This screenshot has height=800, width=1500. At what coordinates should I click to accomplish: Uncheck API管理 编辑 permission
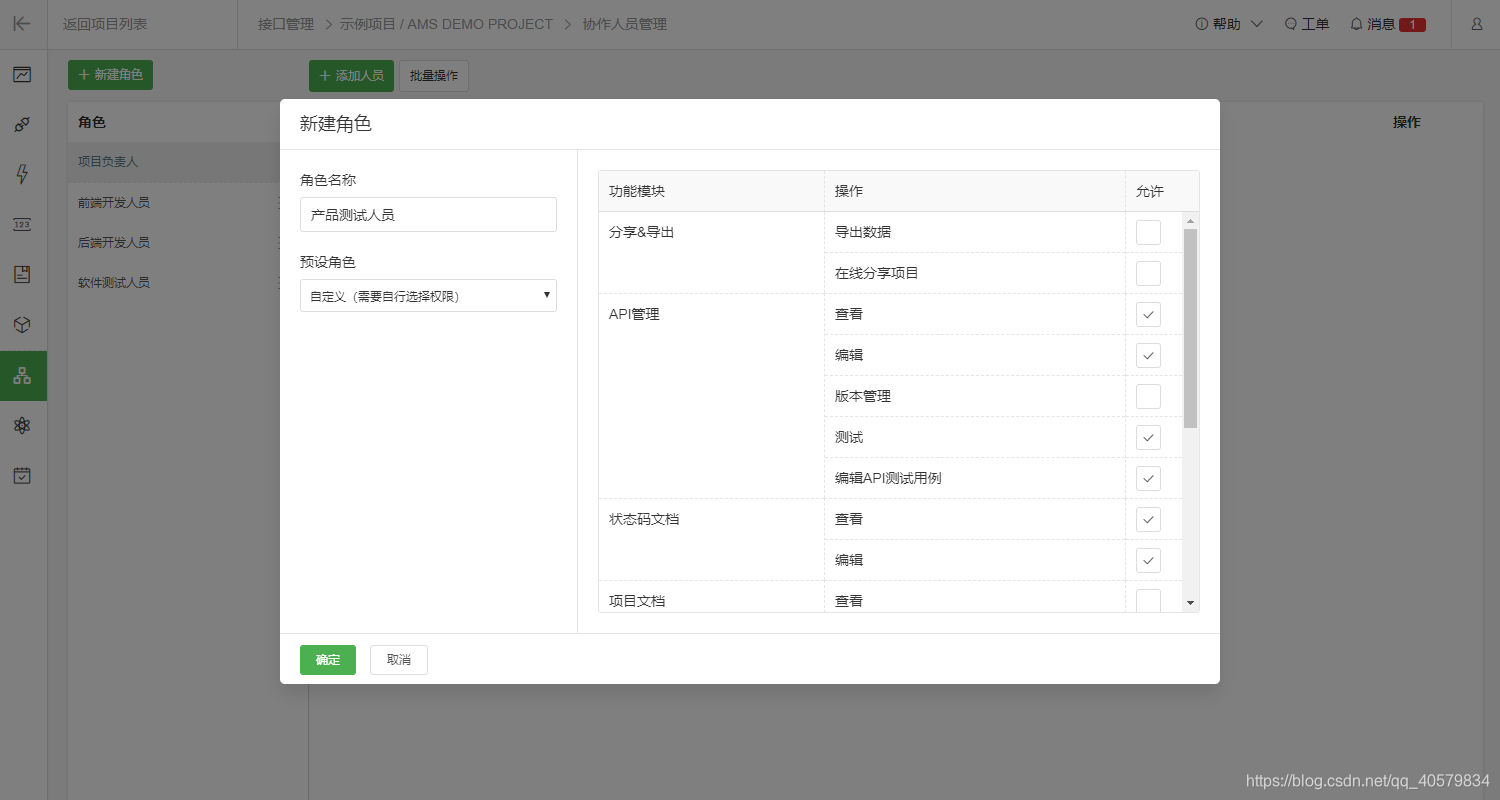(1148, 355)
